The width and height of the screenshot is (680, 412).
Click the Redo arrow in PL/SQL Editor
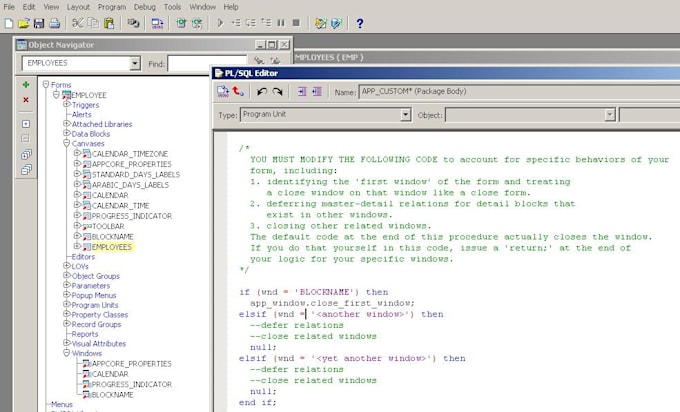[278, 92]
